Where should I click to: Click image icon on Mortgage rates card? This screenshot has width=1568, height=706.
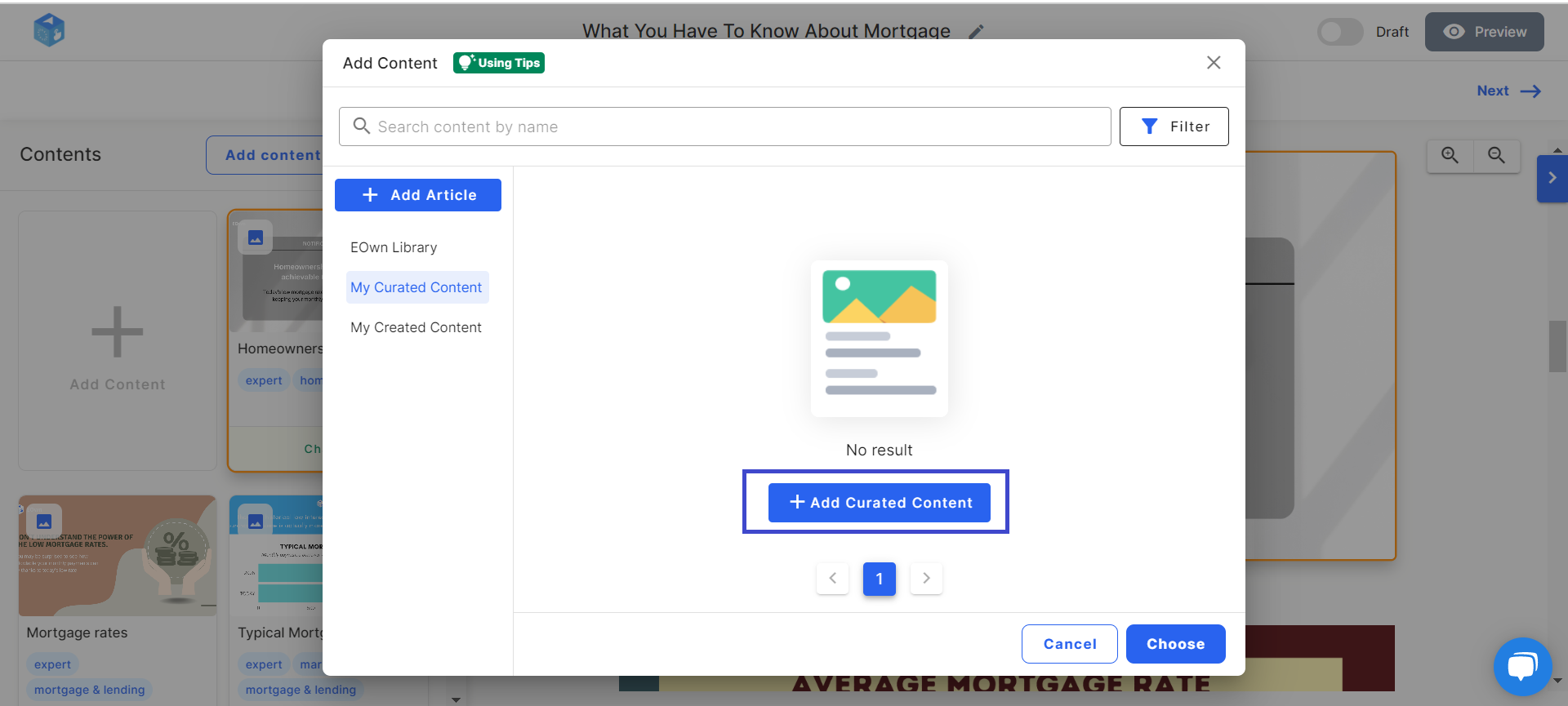pos(44,521)
